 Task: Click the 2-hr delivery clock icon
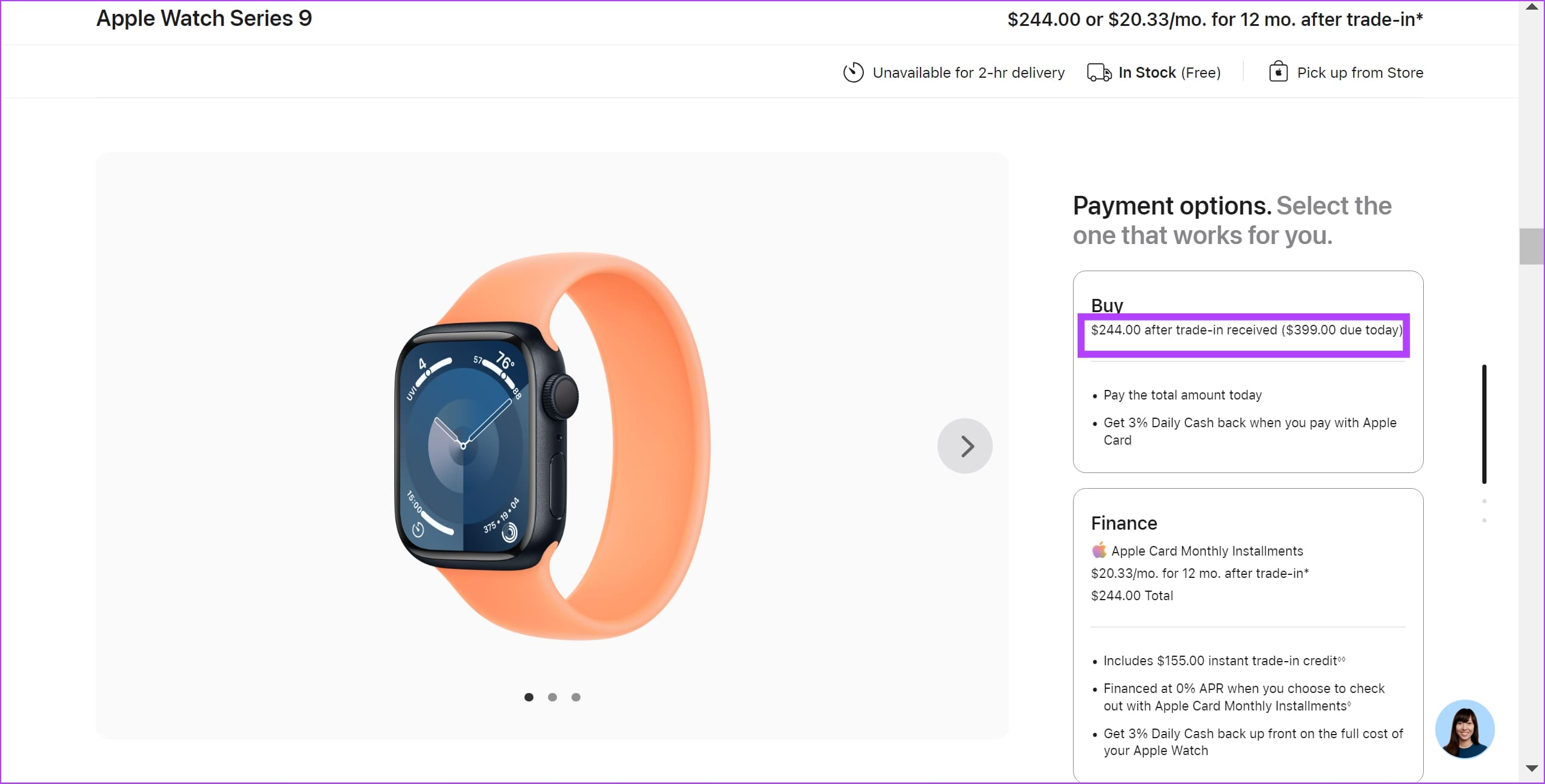[x=853, y=72]
